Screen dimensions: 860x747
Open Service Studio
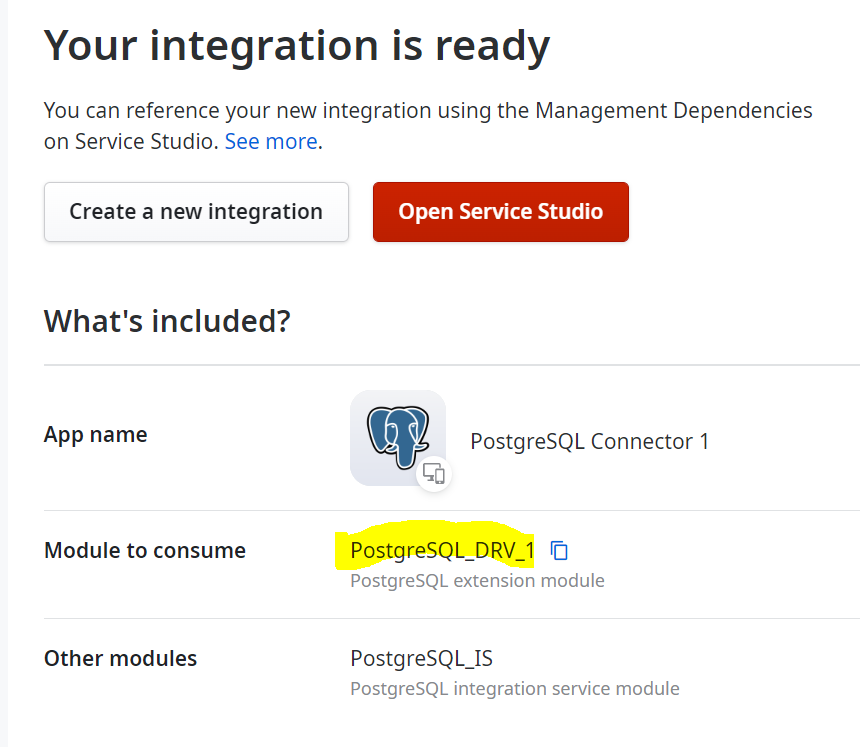(500, 212)
